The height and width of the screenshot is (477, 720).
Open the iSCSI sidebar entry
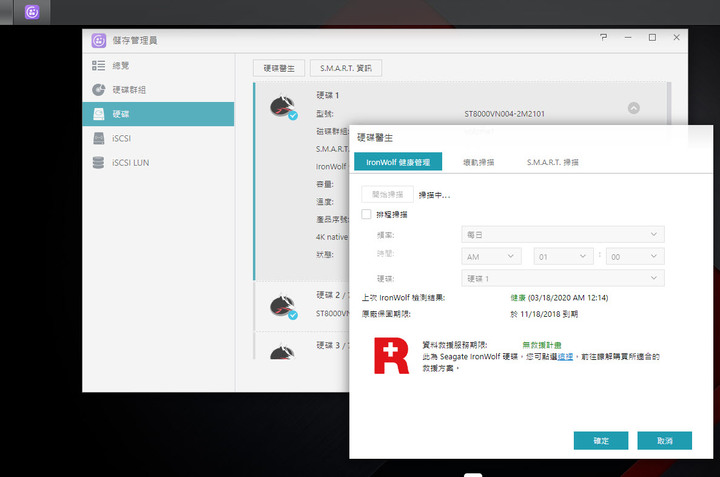[158, 138]
